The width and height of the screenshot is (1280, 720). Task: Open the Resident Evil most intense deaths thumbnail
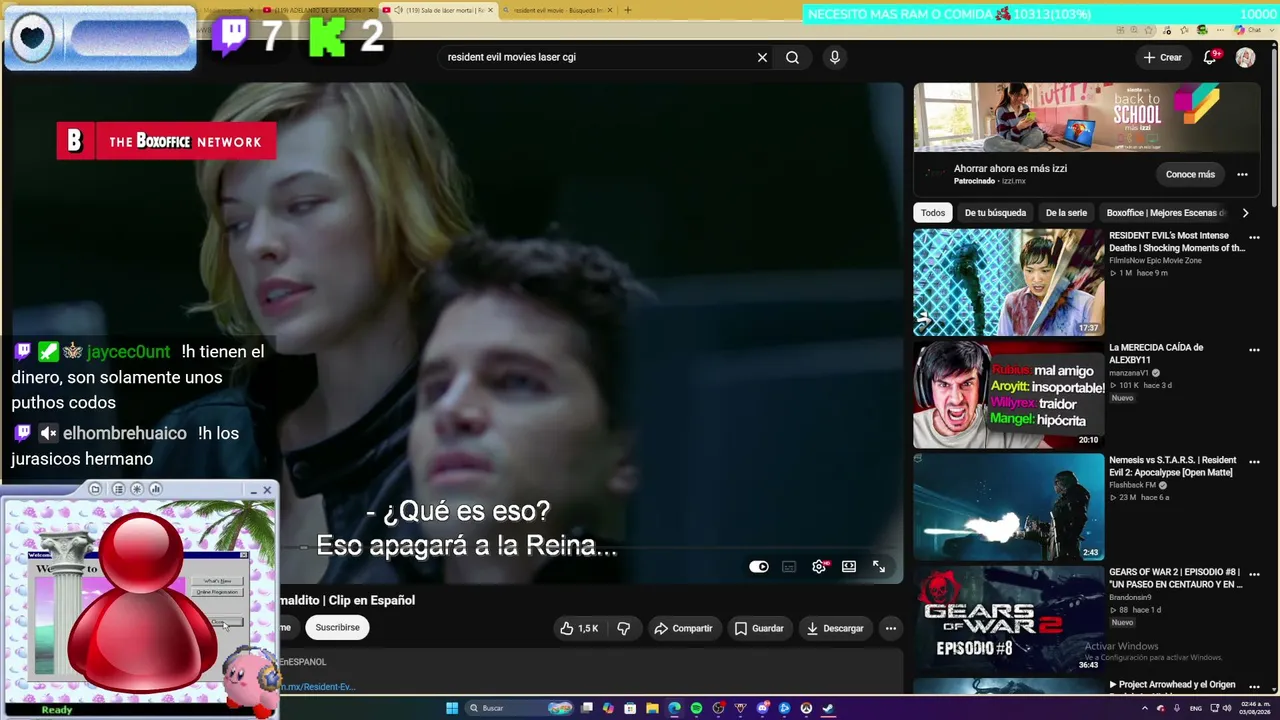click(x=1009, y=283)
